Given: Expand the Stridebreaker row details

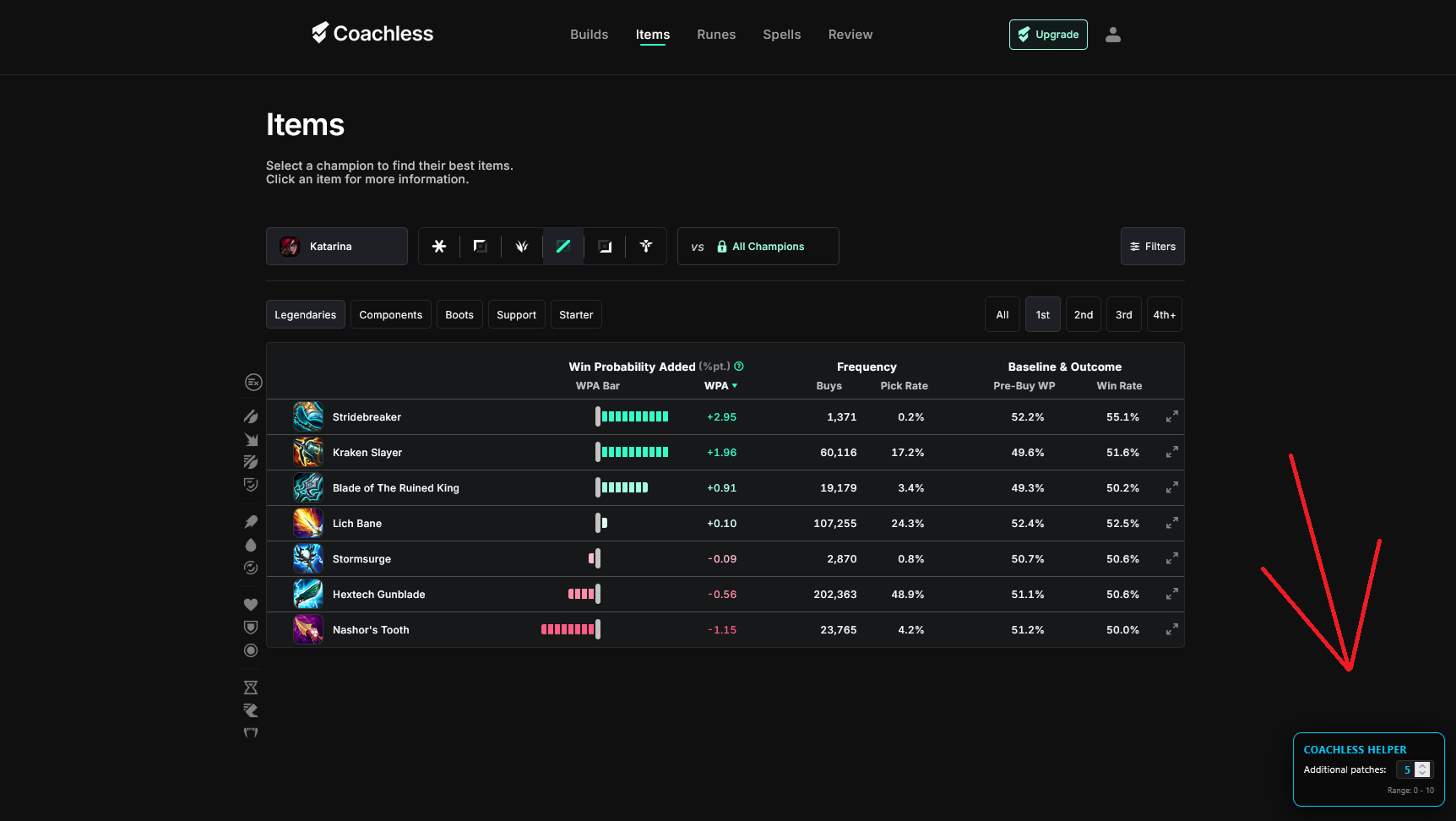Looking at the screenshot, I should point(1172,417).
